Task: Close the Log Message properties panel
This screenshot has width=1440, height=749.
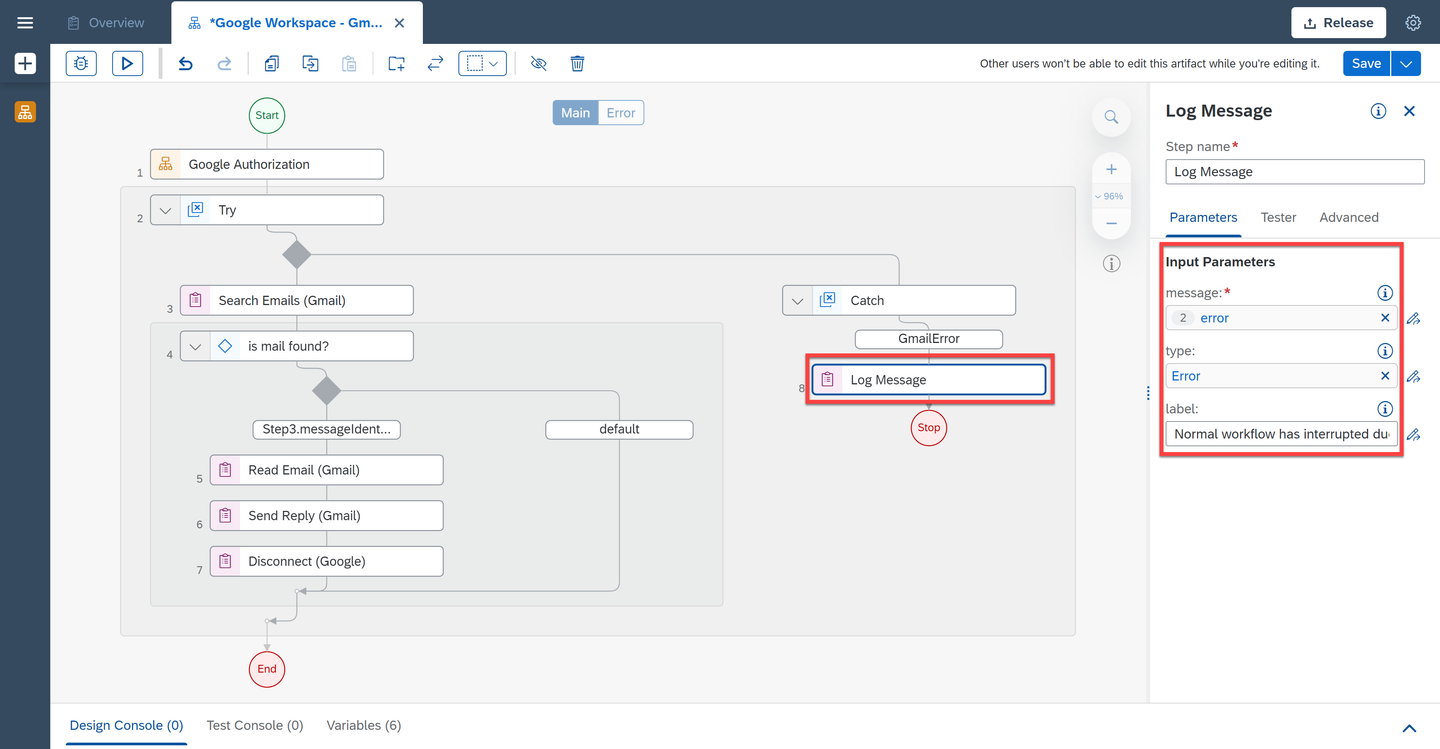Action: coord(1410,111)
